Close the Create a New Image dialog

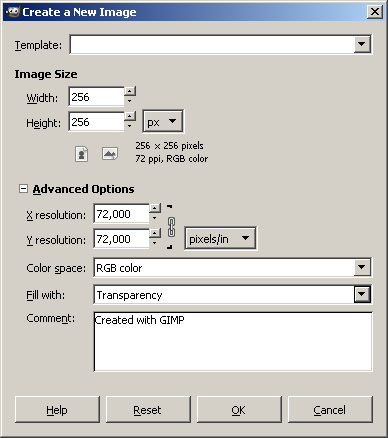pyautogui.click(x=375, y=12)
